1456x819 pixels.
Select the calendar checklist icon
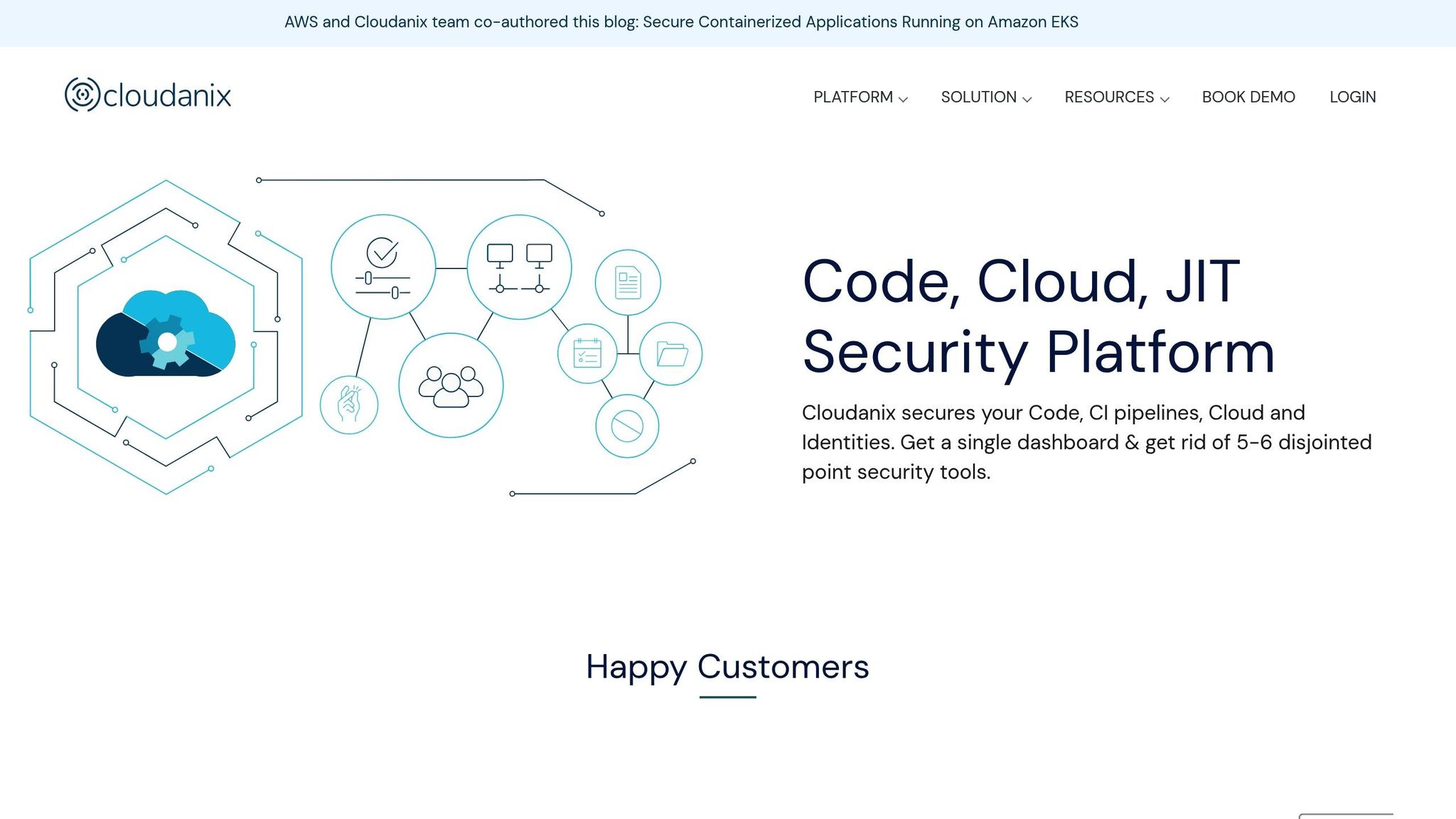[587, 352]
